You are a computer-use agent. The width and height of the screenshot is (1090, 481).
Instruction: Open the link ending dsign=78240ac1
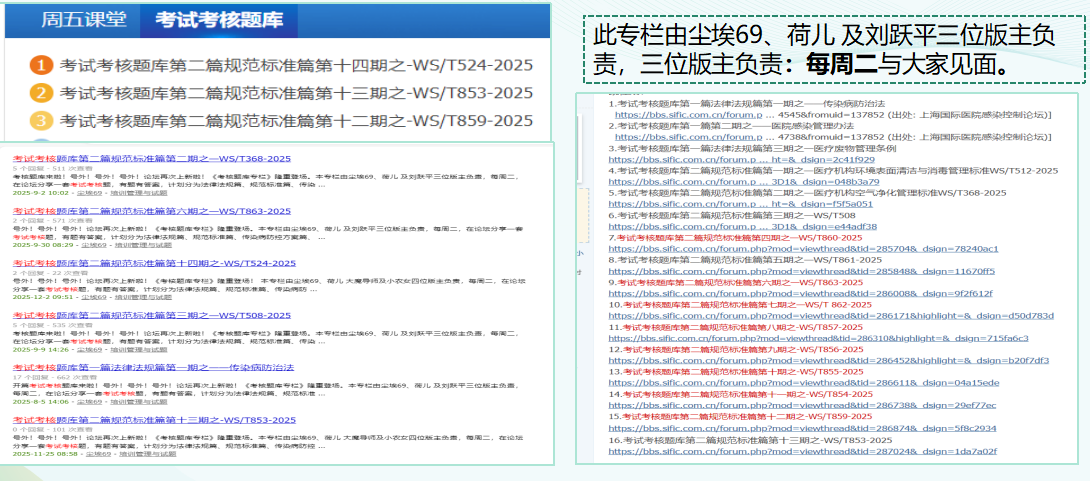803,248
